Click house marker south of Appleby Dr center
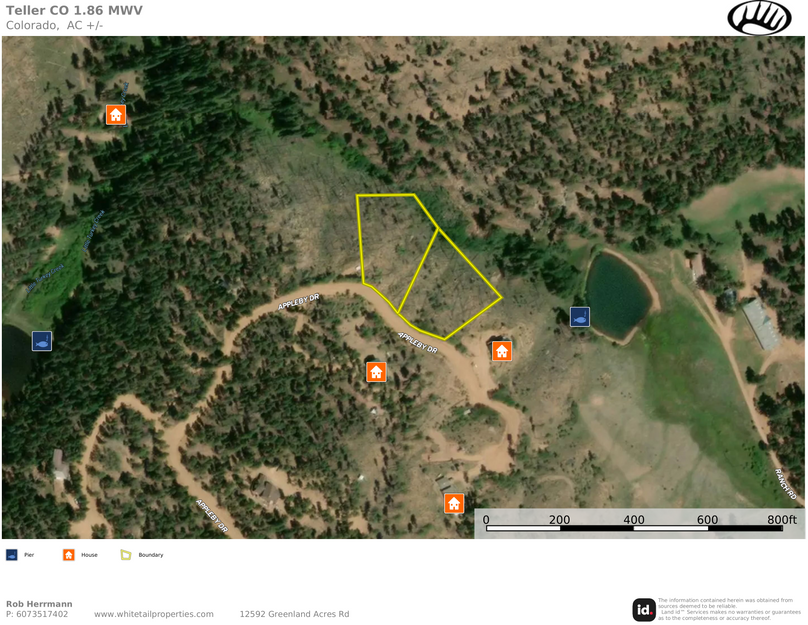The image size is (808, 625). pos(376,371)
